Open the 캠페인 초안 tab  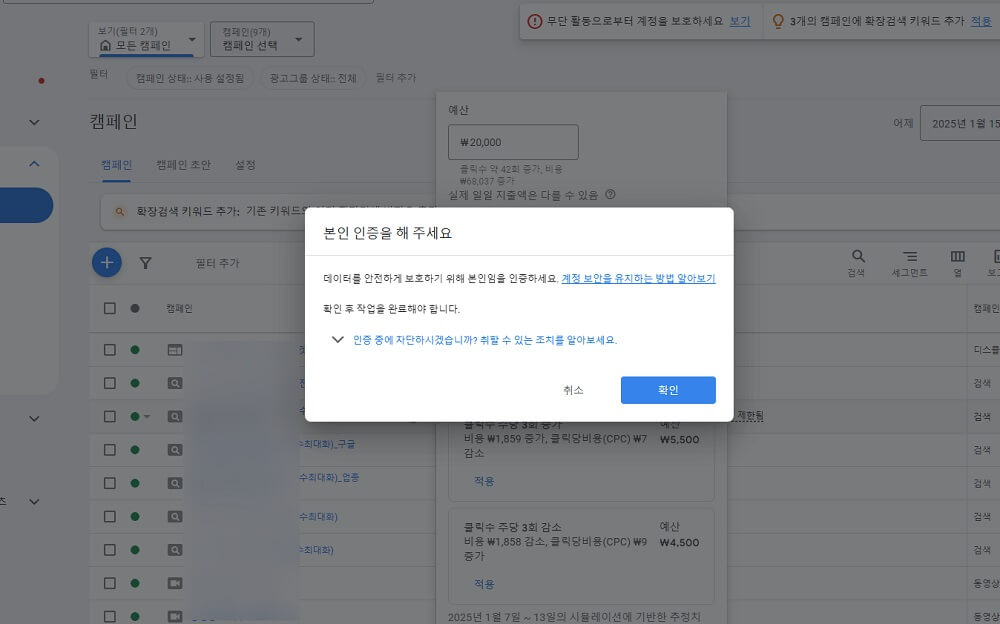tap(181, 166)
